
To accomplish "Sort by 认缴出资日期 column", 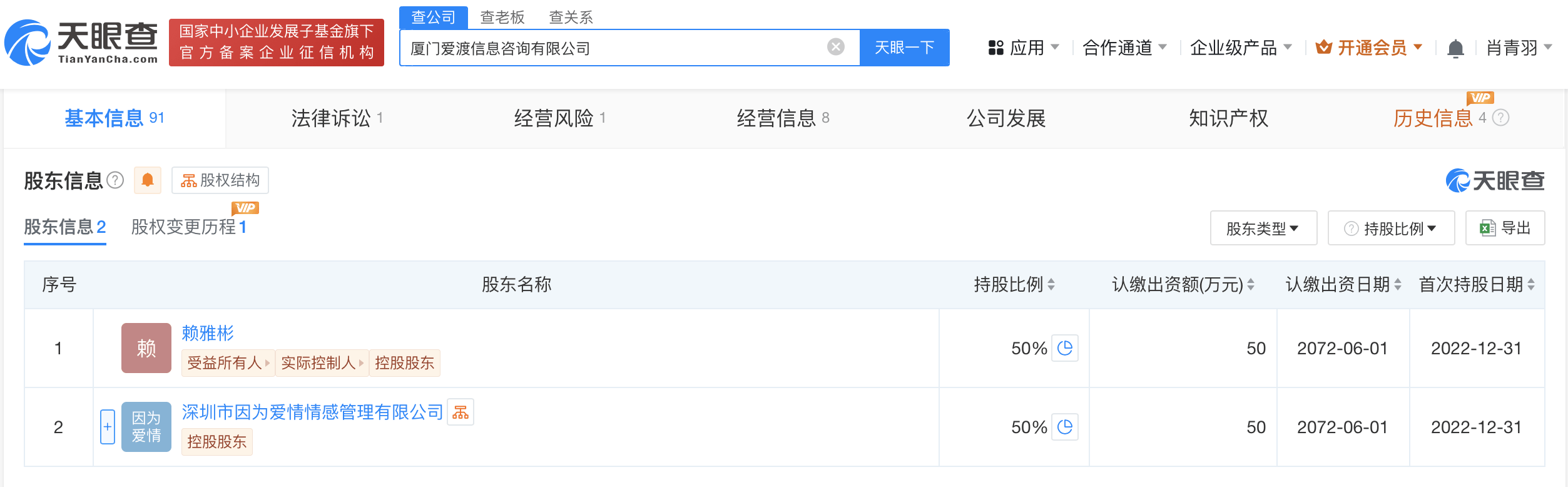I will coord(1398,285).
